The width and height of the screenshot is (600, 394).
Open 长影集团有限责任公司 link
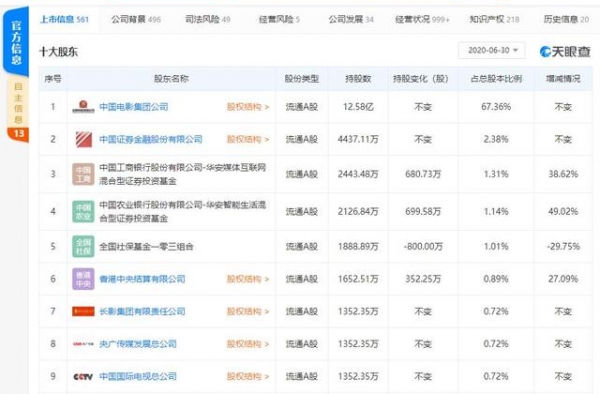coord(142,311)
